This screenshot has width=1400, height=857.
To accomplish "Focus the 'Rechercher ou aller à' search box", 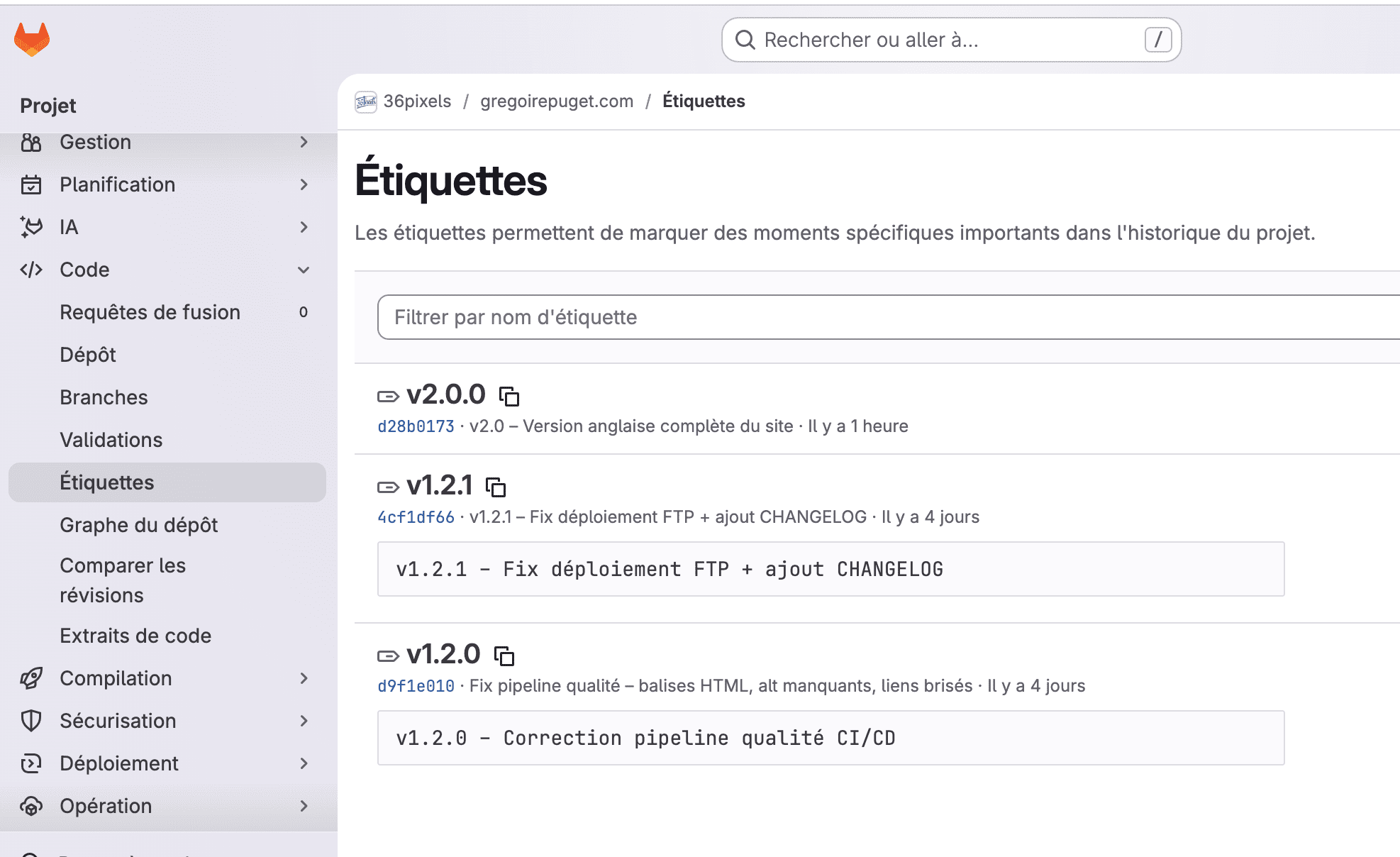I will tap(951, 40).
